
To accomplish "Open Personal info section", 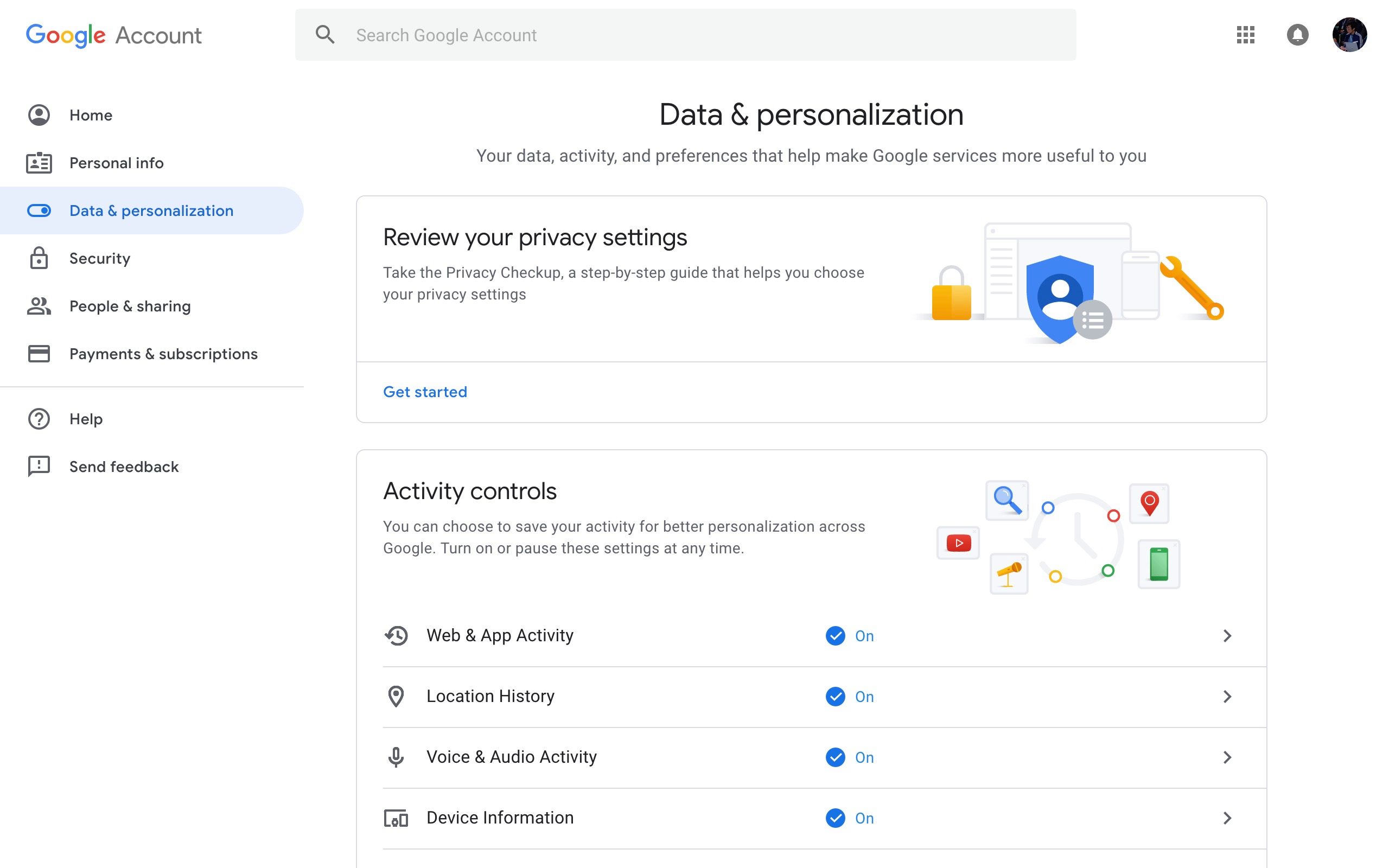I will pos(151,163).
